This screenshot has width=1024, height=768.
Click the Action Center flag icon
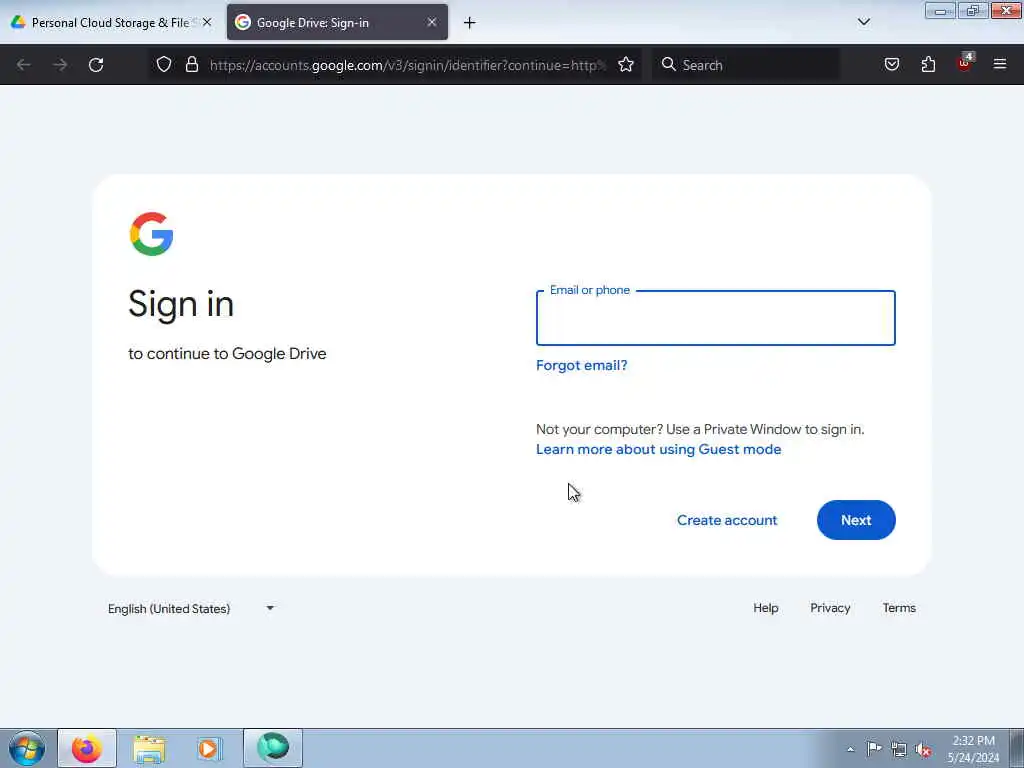(874, 749)
